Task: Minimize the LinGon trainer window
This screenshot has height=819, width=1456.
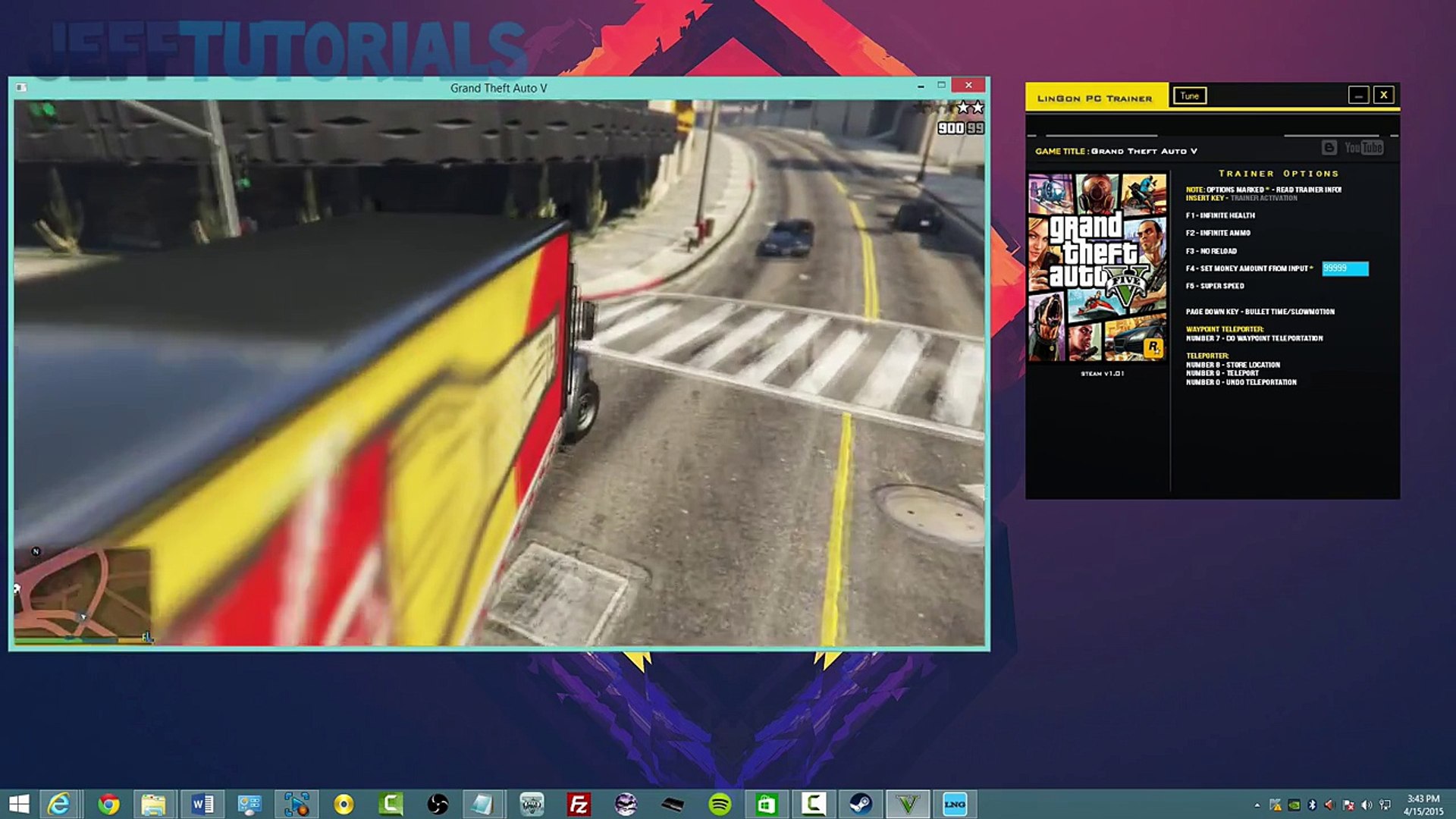Action: (x=1358, y=95)
